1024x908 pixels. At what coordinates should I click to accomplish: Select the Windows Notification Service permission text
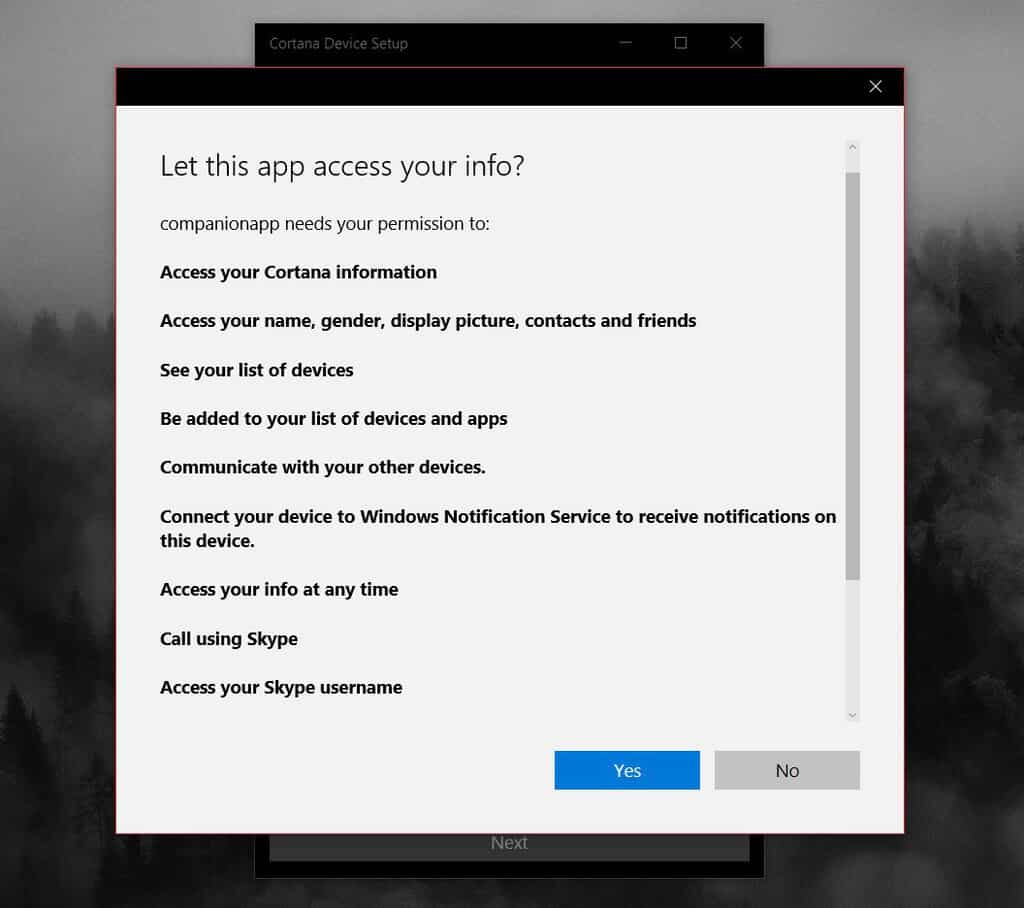[x=497, y=528]
